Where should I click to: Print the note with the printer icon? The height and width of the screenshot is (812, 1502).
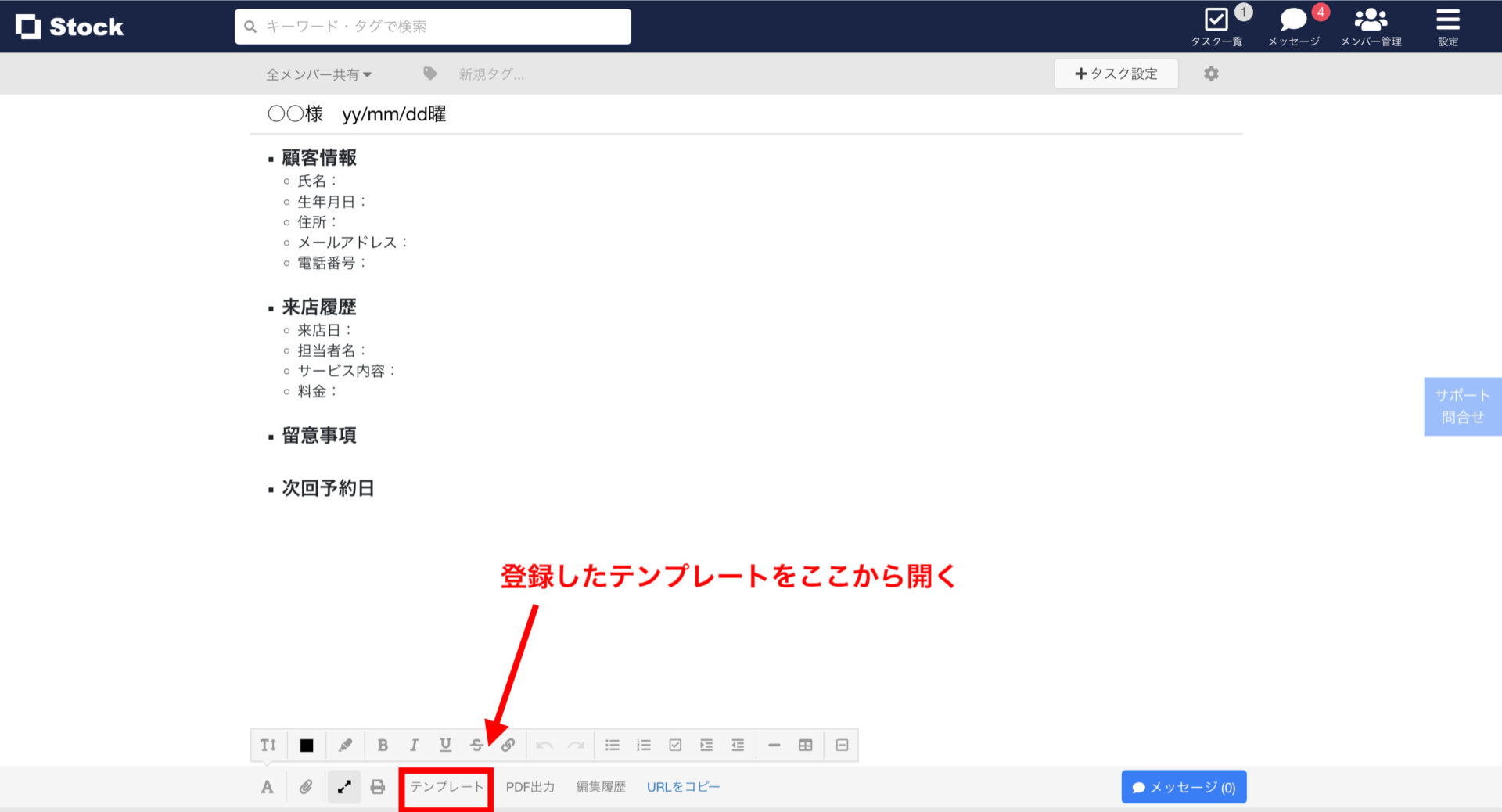coord(378,787)
